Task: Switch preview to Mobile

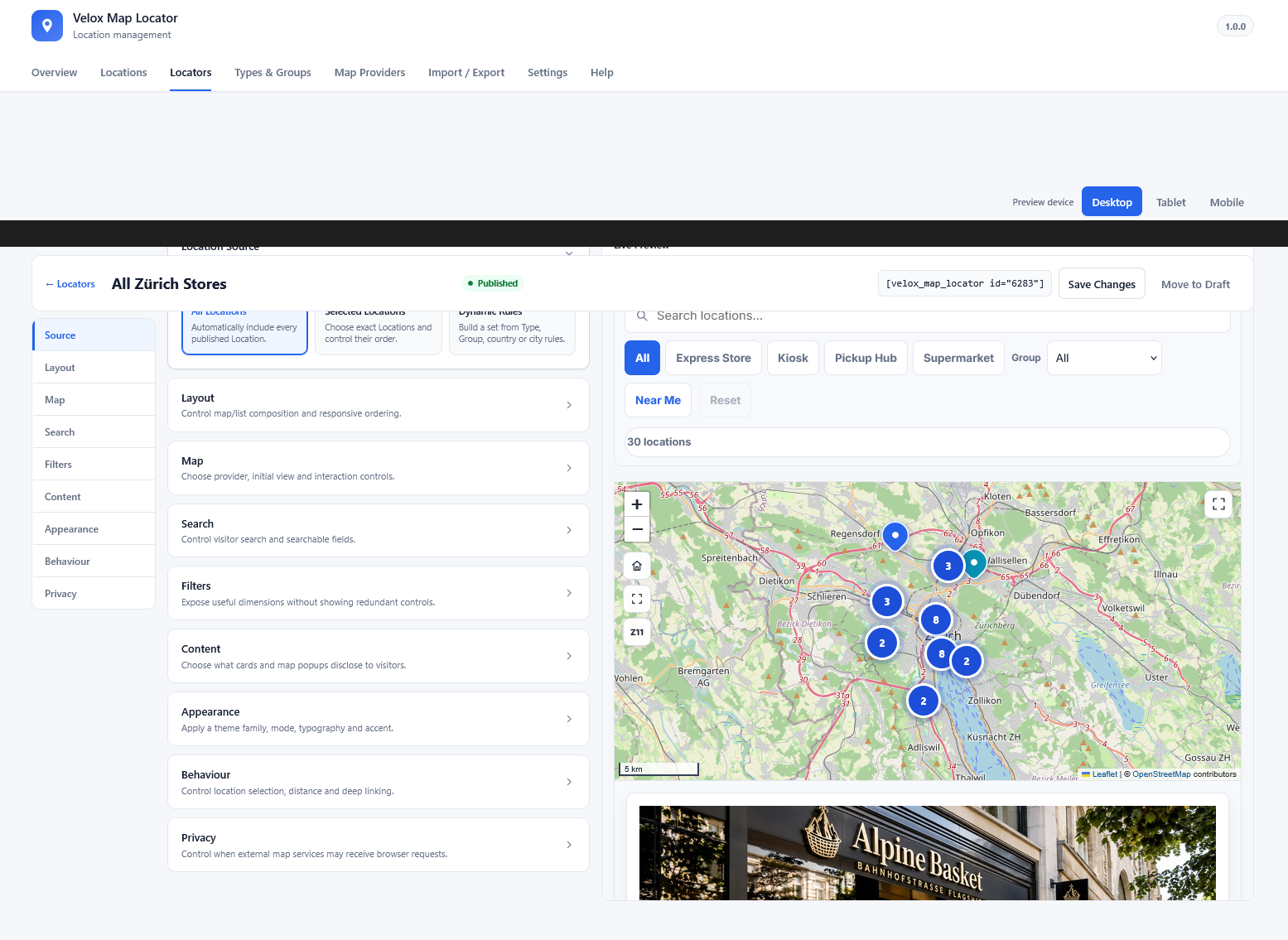Action: [1227, 202]
